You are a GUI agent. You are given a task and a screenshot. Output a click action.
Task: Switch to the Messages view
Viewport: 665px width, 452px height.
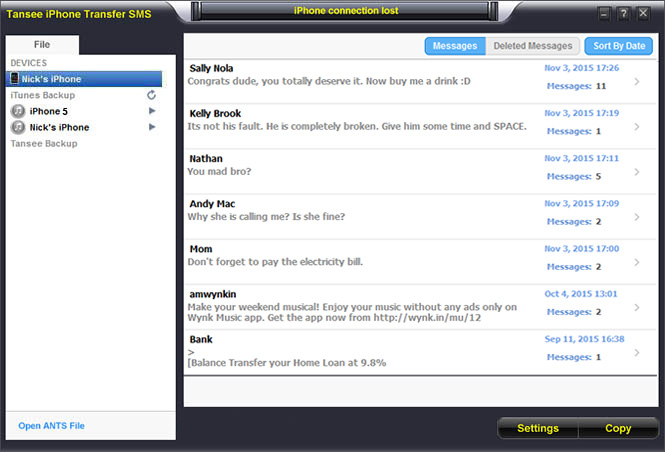(x=455, y=46)
